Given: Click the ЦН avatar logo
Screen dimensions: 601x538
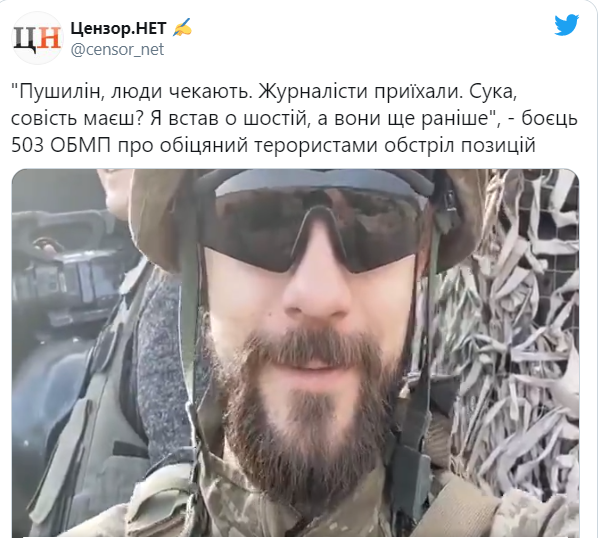Looking at the screenshot, I should click(37, 38).
